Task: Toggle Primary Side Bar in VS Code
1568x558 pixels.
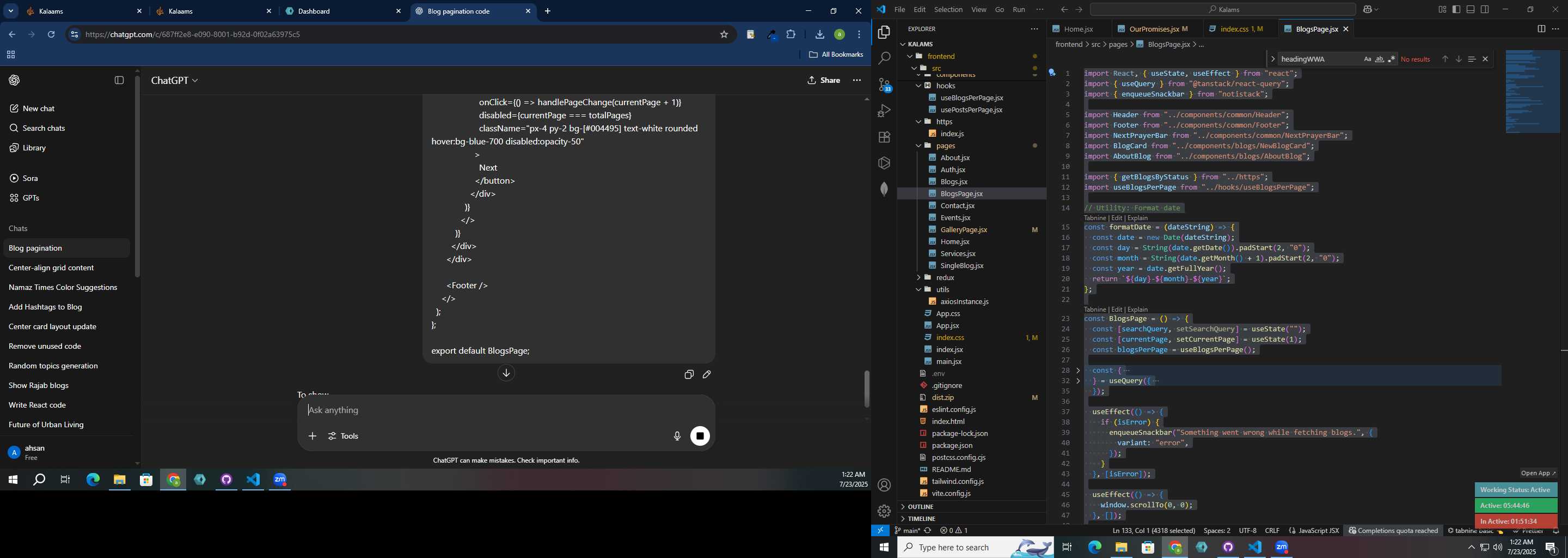Action: [x=1456, y=10]
